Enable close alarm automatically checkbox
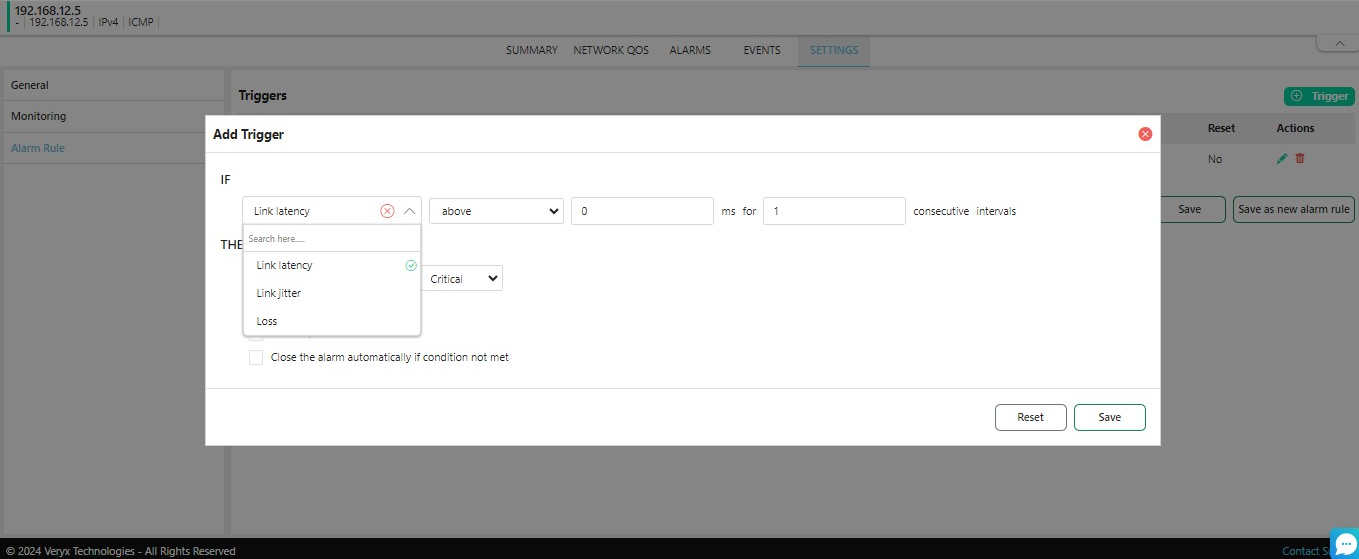This screenshot has height=559, width=1359. [256, 357]
